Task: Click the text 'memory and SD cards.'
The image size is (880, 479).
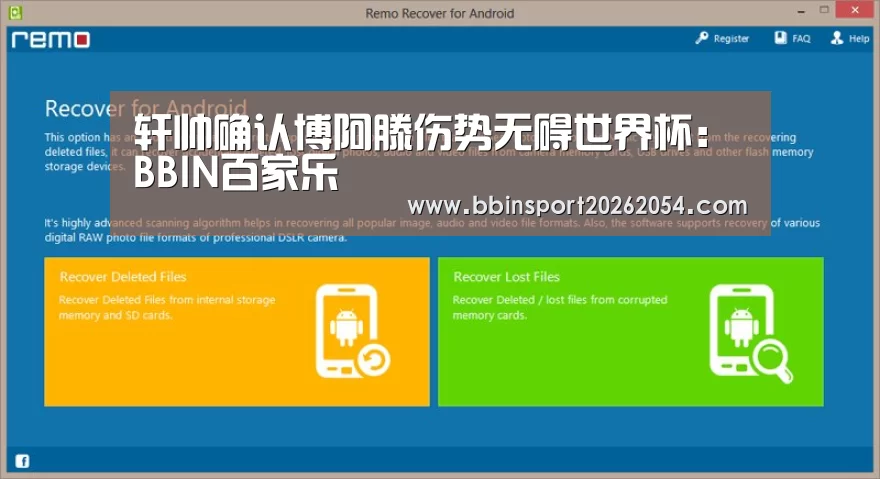Action: tap(116, 316)
